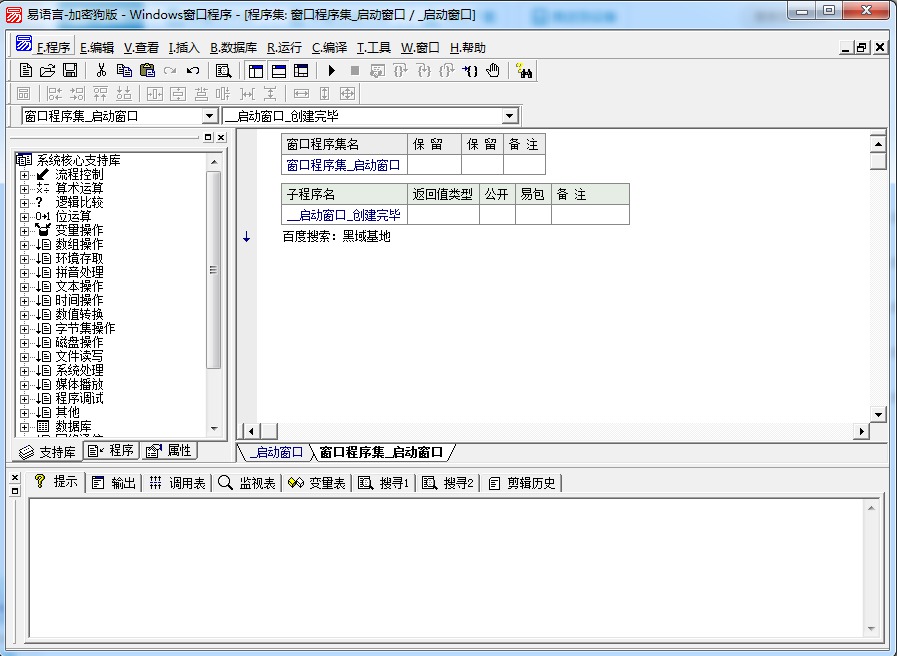This screenshot has height=656, width=897.
Task: Open a file with folder icon
Action: pos(47,70)
